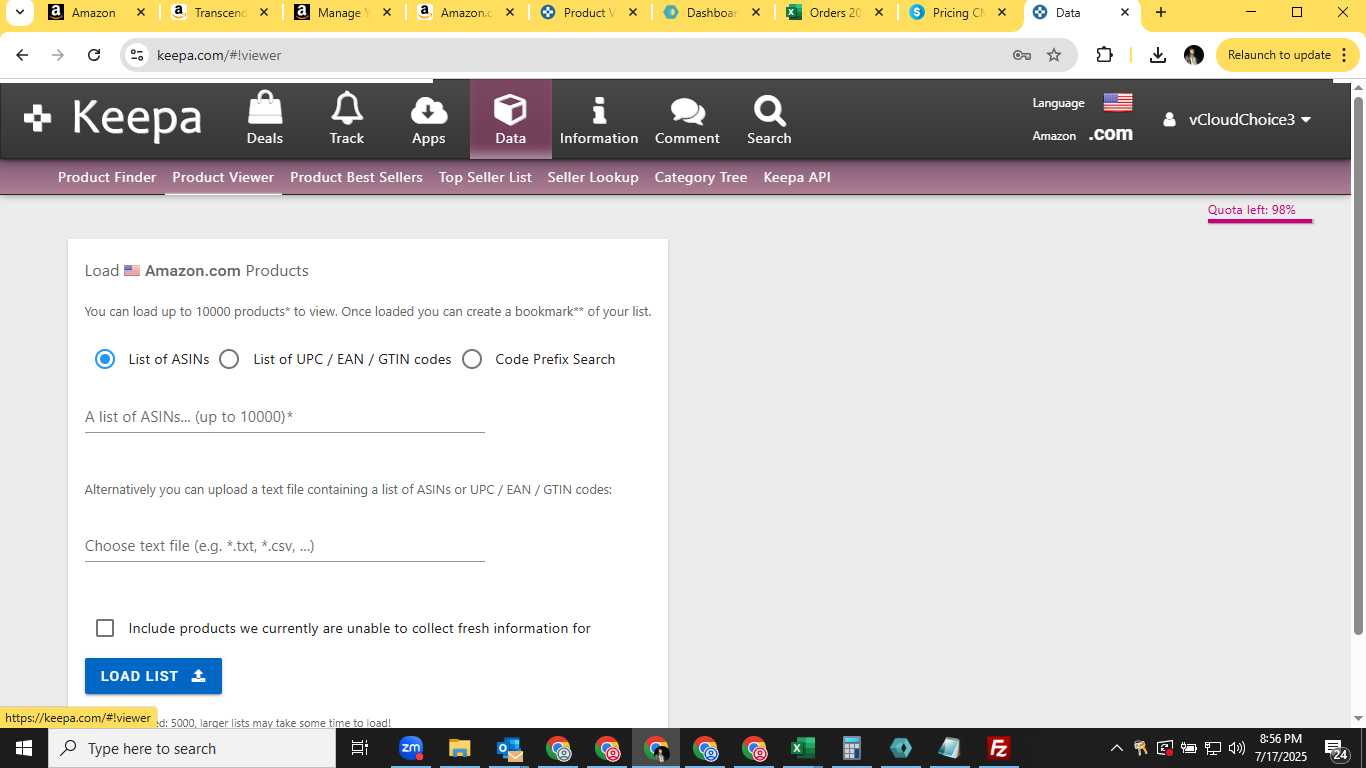Open the Zoom app in taskbar

point(411,748)
